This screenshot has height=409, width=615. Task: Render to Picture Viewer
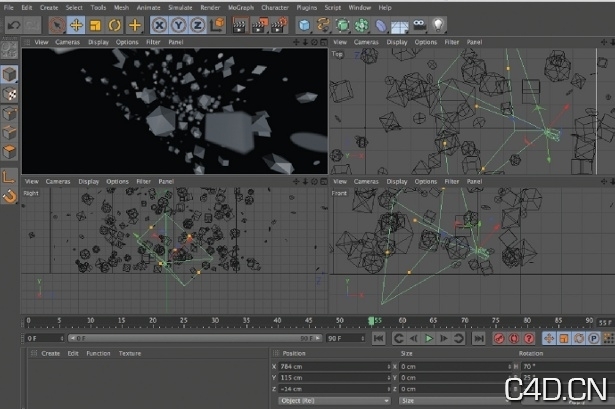[x=260, y=25]
